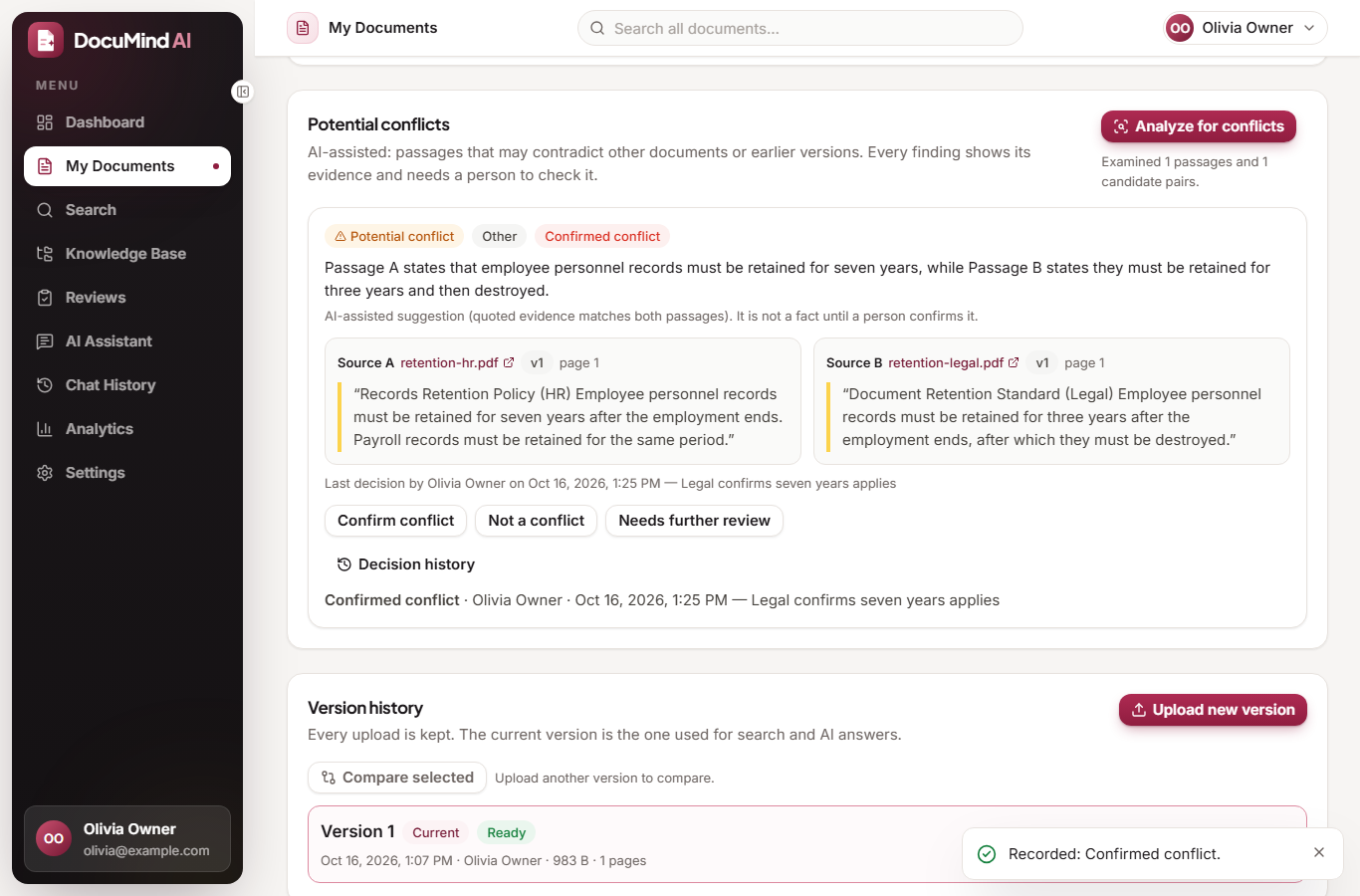
Task: Toggle the Decision history section
Action: 405,564
